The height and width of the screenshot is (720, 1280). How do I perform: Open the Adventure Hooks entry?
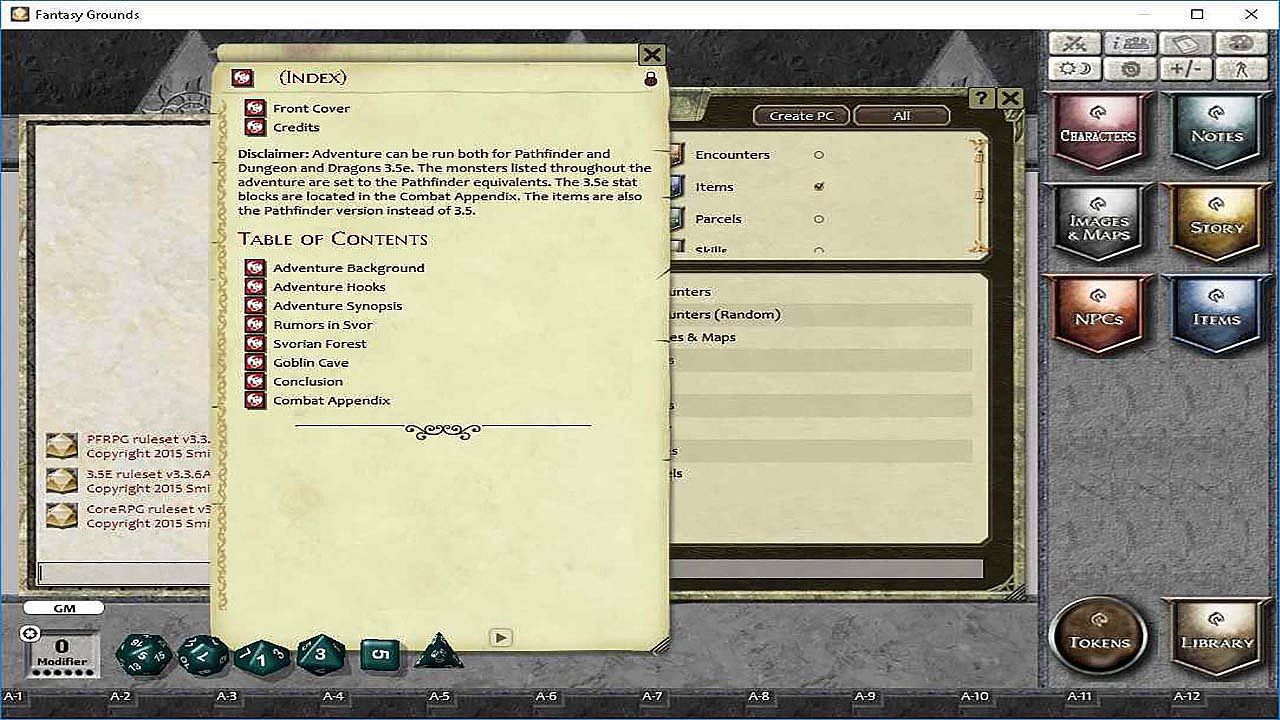point(329,287)
